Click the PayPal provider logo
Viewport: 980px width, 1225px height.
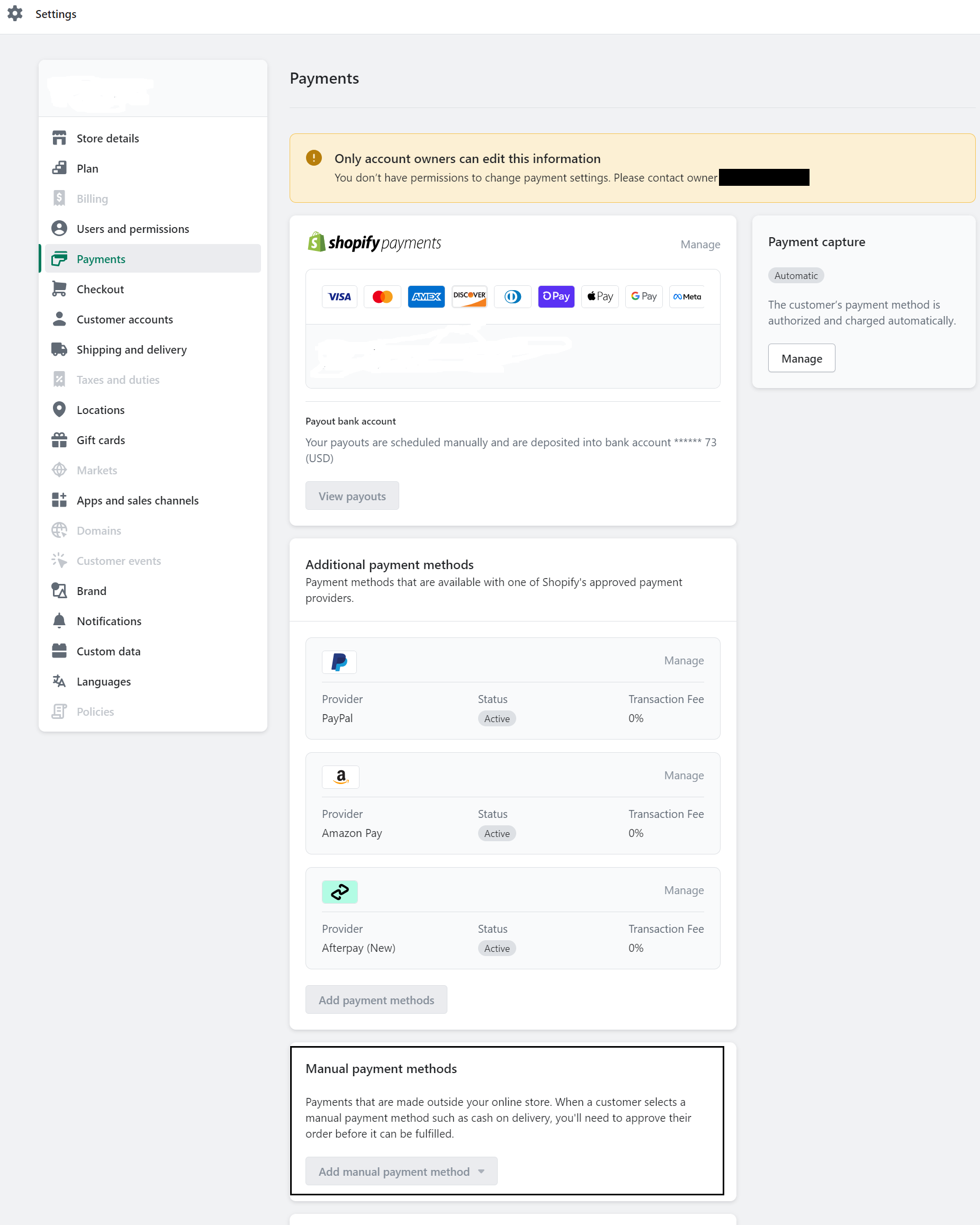[x=339, y=662]
